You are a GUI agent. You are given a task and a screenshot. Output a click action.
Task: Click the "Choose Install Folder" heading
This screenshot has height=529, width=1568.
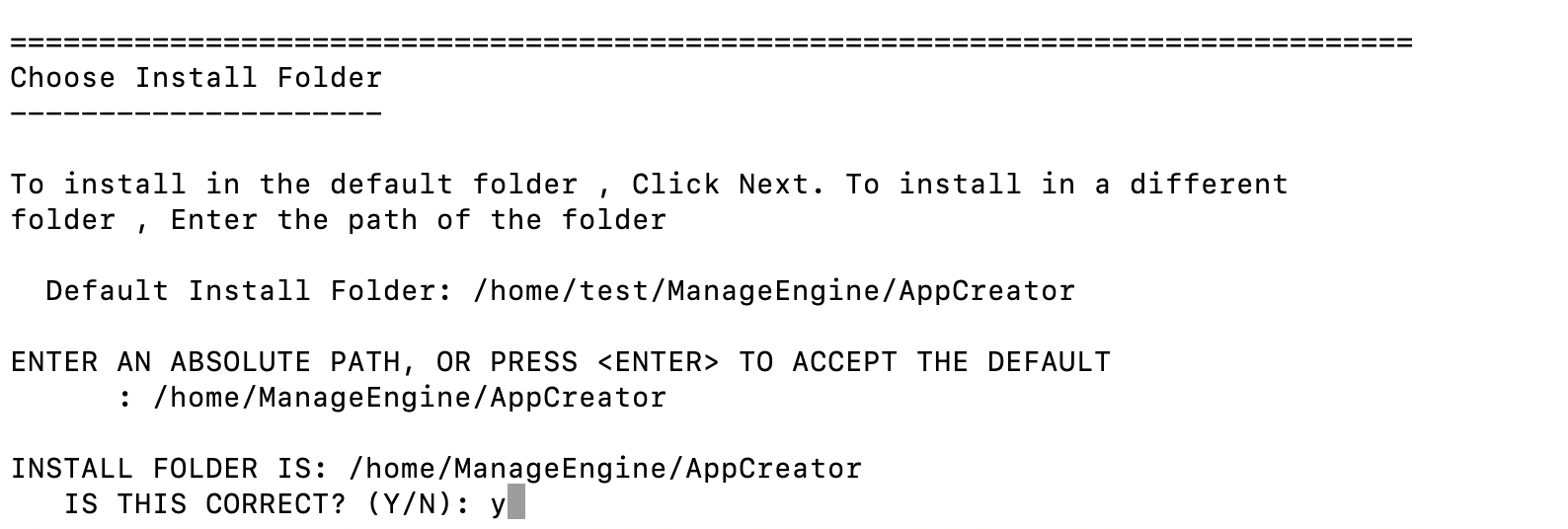point(196,78)
